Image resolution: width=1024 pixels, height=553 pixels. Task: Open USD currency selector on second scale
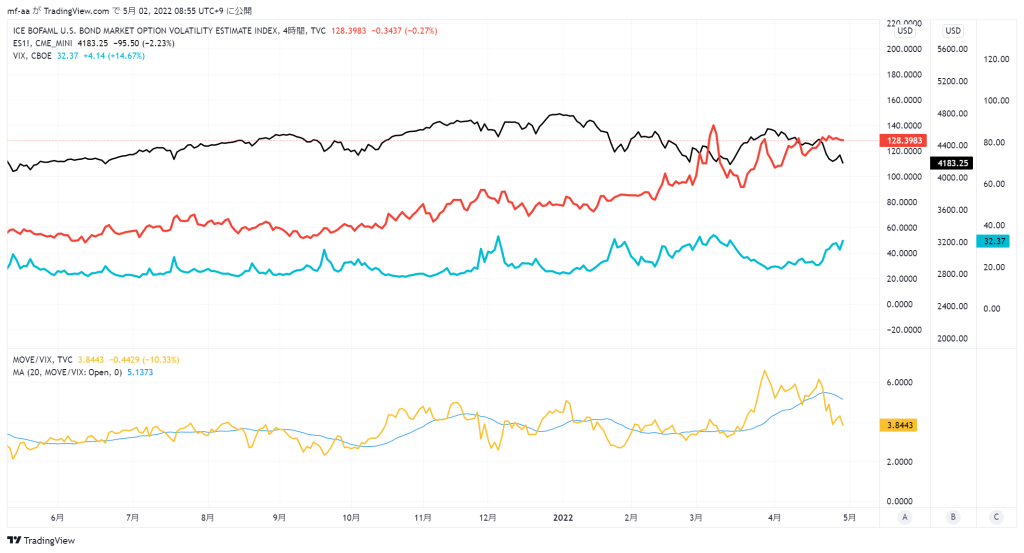tap(953, 31)
